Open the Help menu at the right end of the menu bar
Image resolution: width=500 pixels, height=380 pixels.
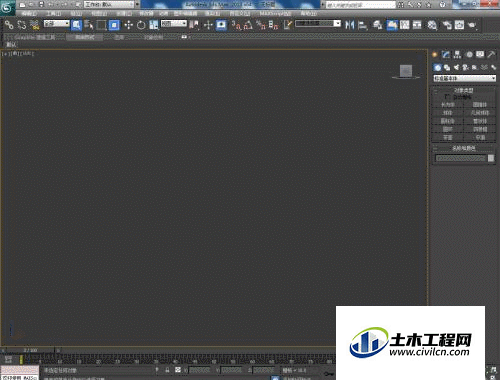309,14
